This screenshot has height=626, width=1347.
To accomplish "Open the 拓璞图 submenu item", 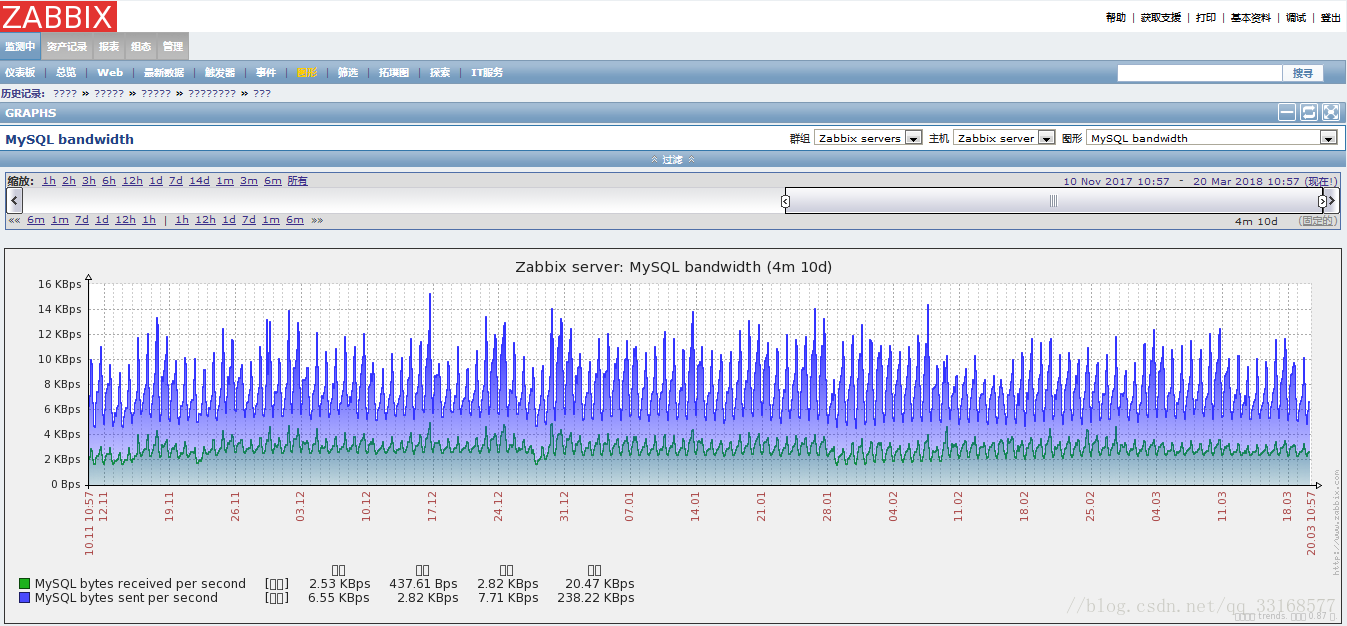I will [x=394, y=73].
